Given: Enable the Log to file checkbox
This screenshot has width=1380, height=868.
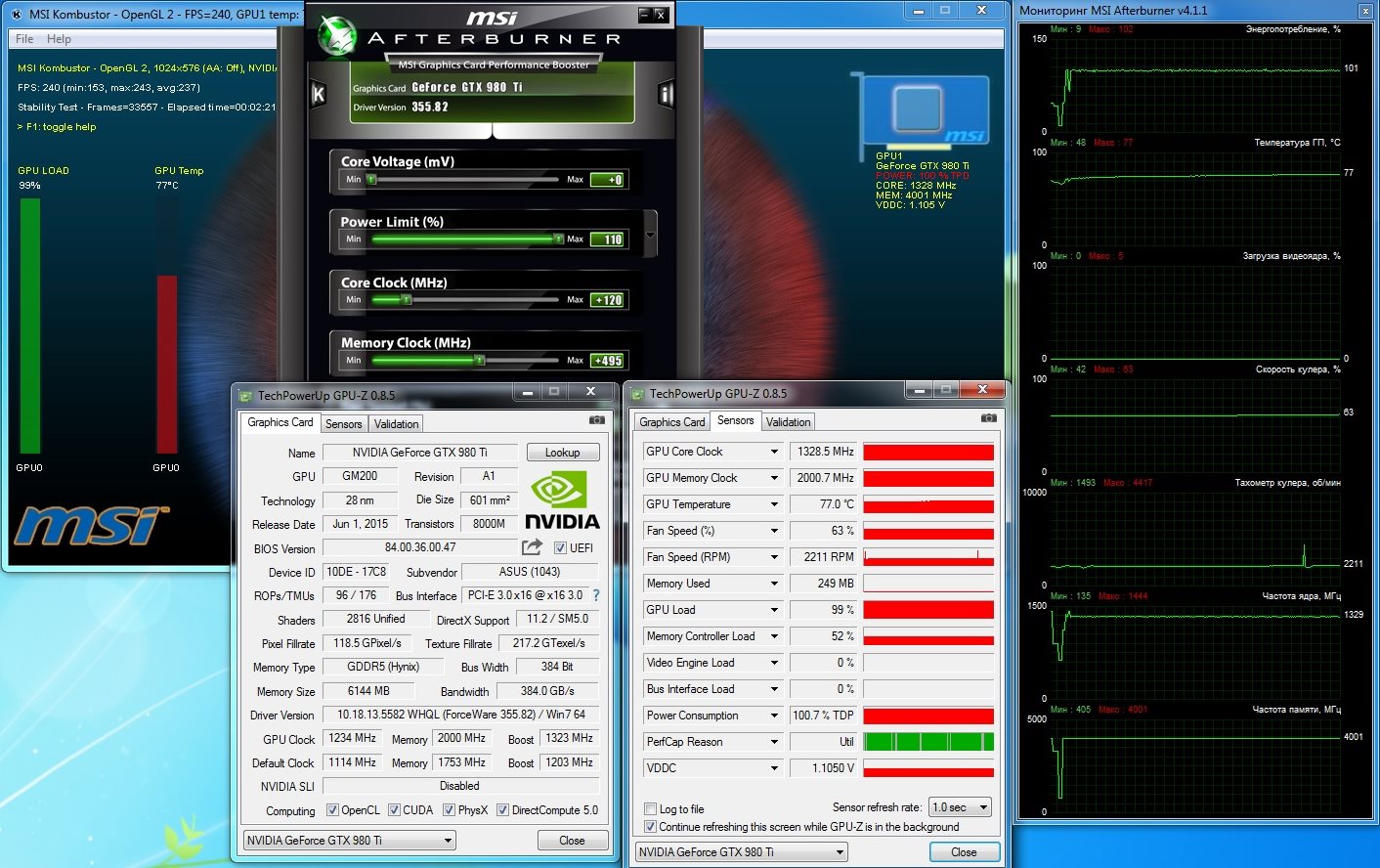Looking at the screenshot, I should [651, 809].
